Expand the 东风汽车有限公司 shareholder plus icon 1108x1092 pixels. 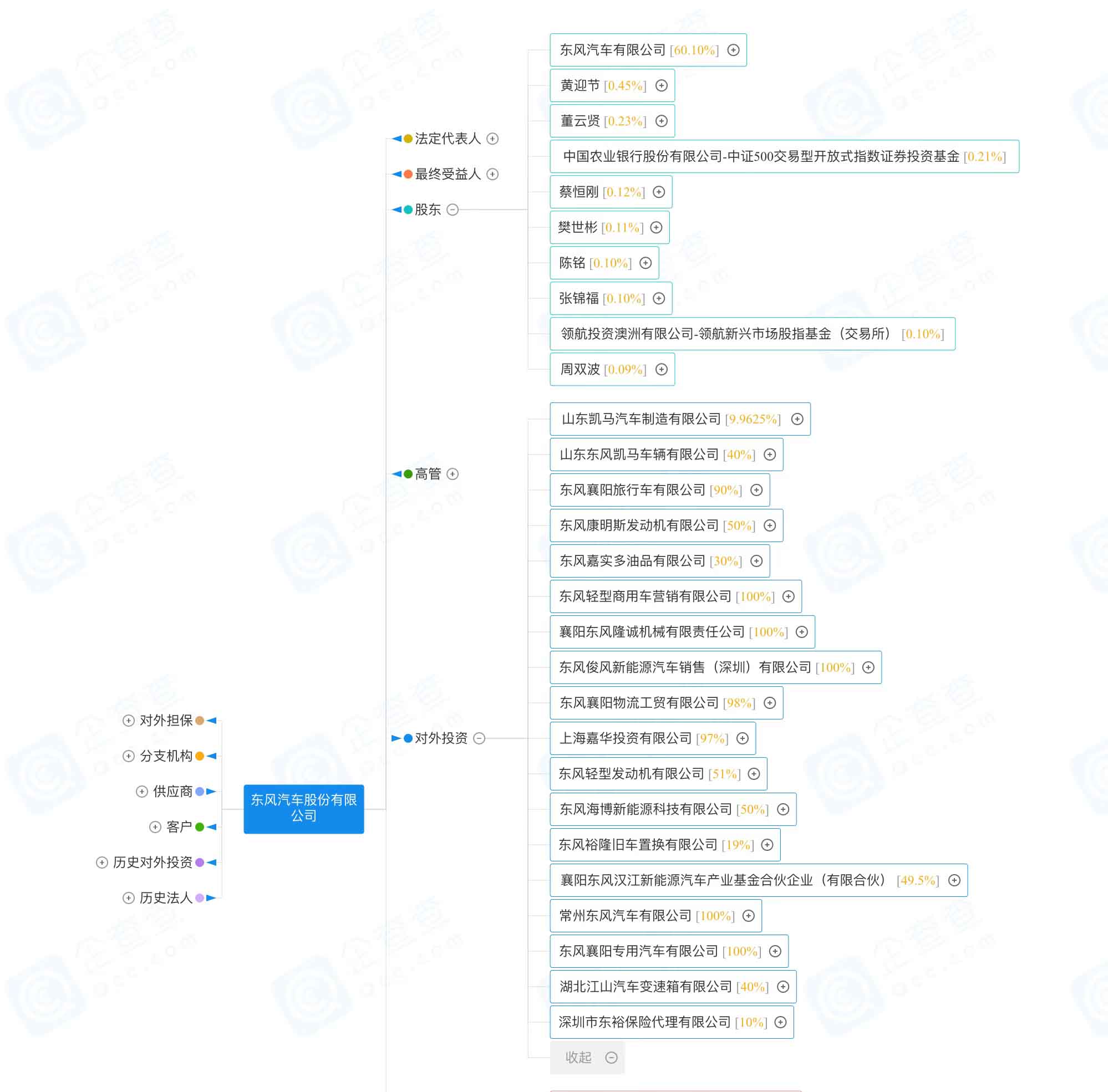click(x=733, y=50)
